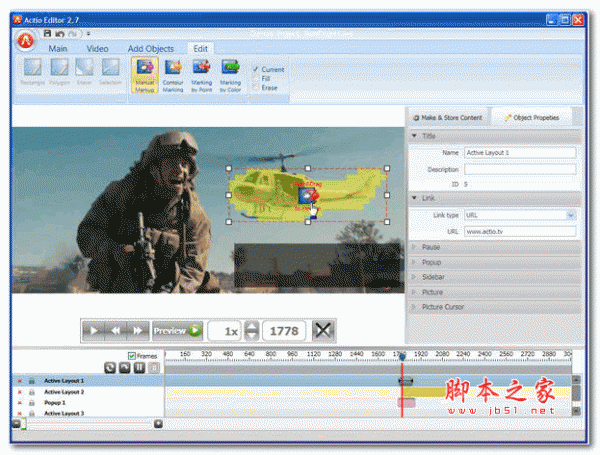Click the empty Description field

[x=520, y=170]
